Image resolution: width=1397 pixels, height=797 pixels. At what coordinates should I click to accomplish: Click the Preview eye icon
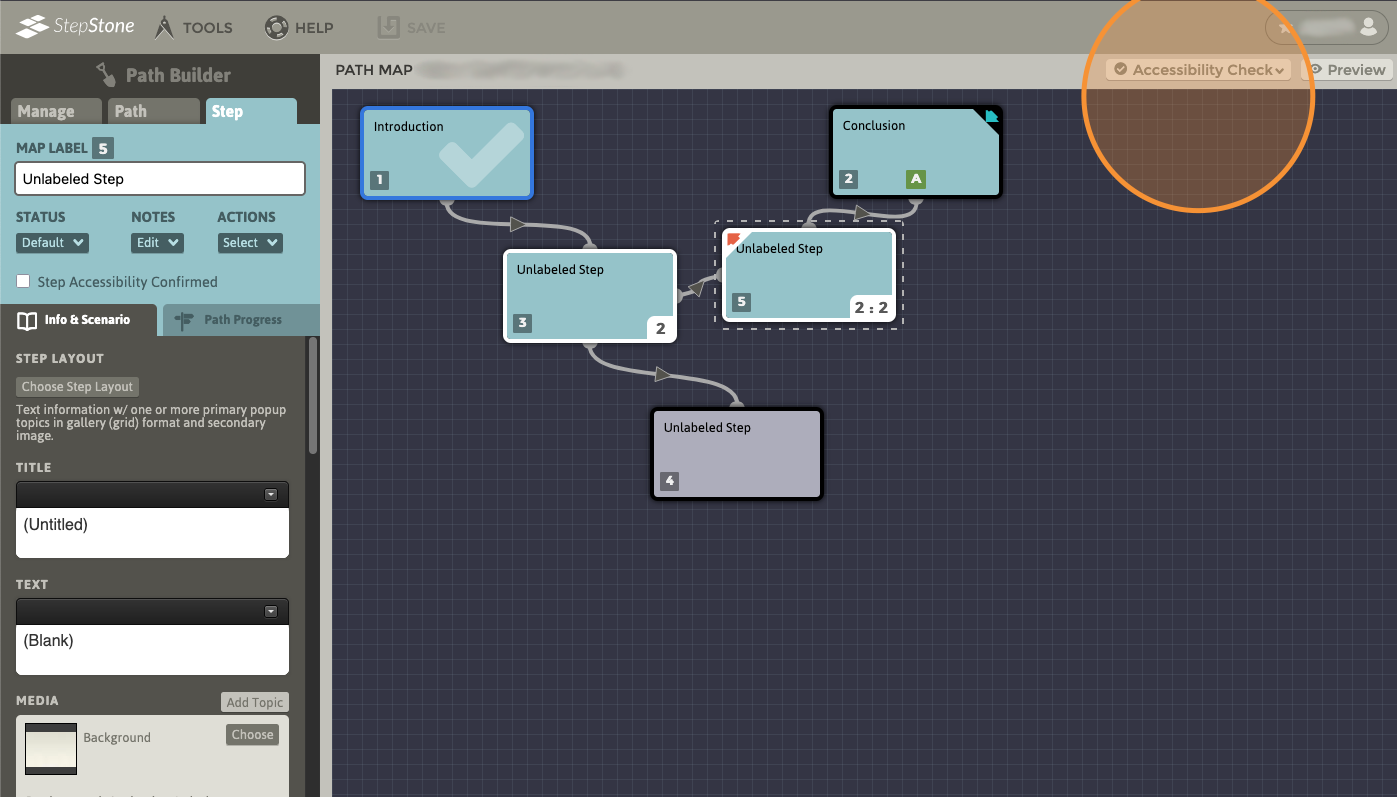click(1316, 70)
